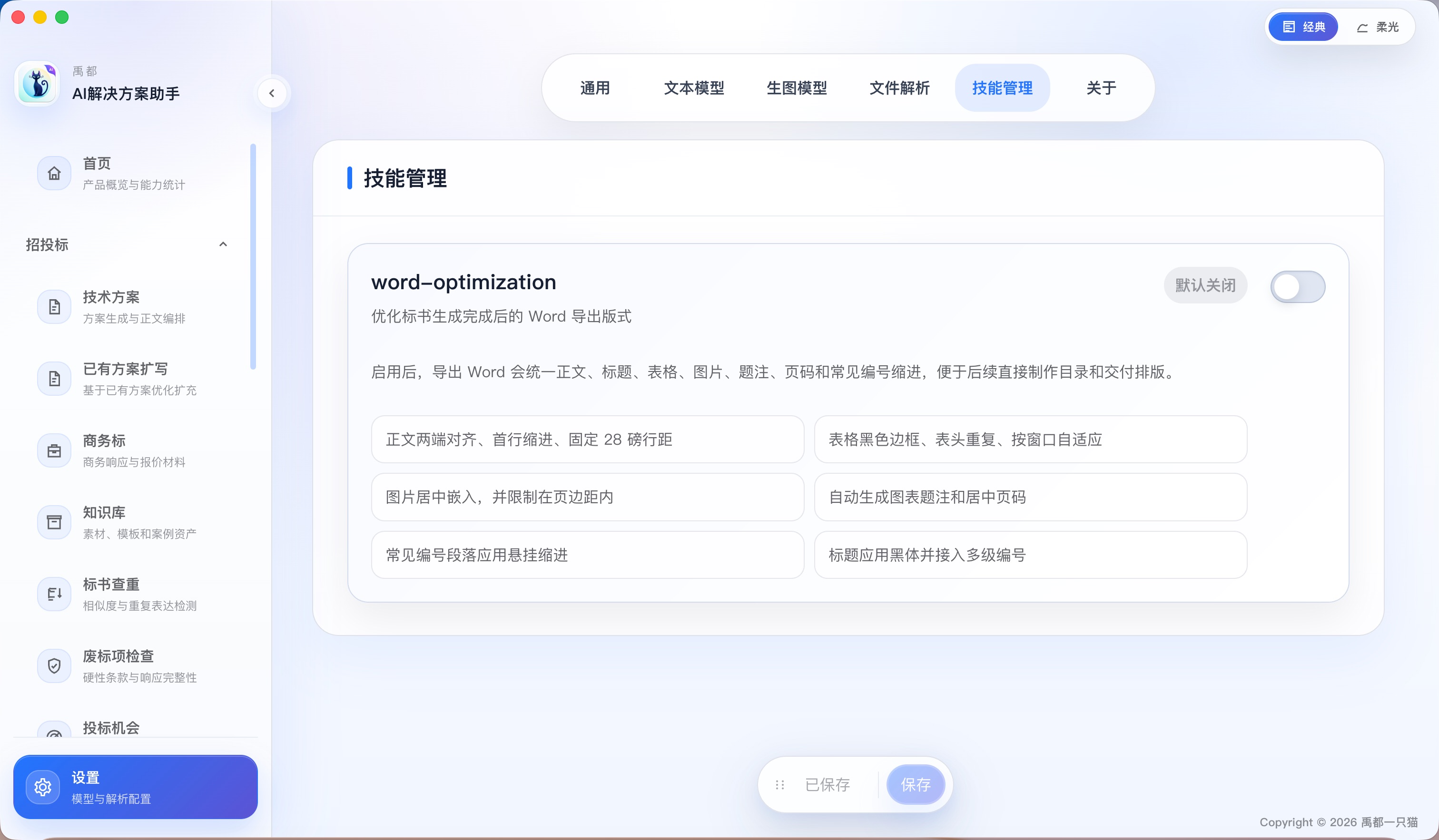Screen dimensions: 1439x840
Task: Click the document icon for 技术方案
Action: (x=54, y=307)
